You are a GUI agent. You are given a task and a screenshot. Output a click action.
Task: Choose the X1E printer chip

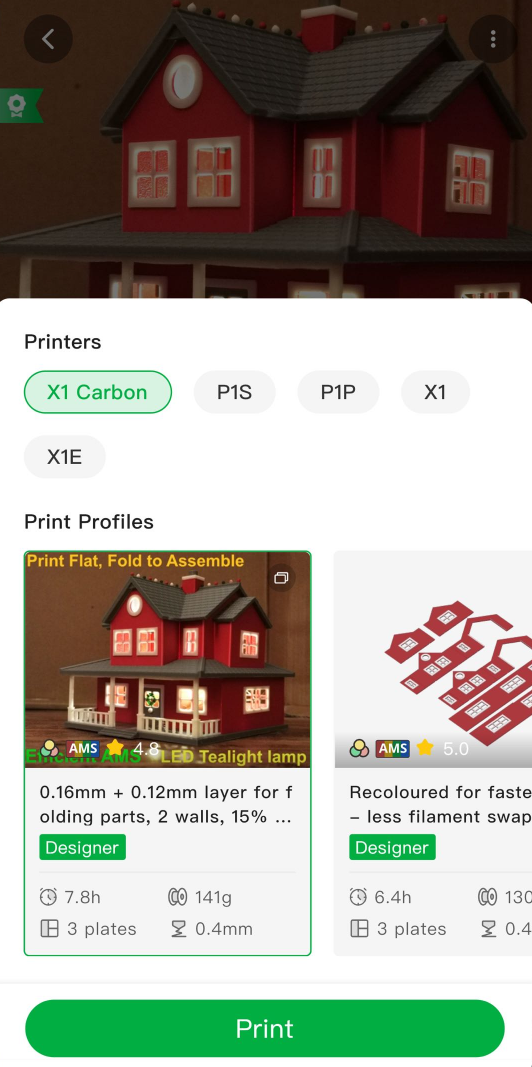pyautogui.click(x=65, y=457)
